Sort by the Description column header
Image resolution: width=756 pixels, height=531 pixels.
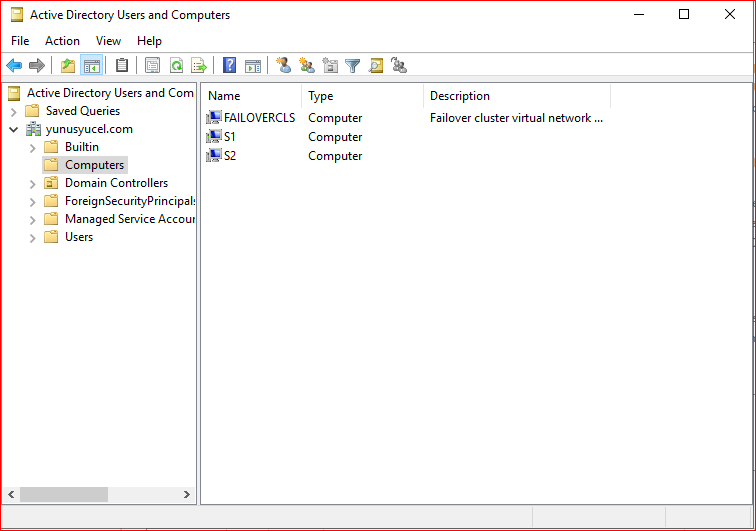517,96
